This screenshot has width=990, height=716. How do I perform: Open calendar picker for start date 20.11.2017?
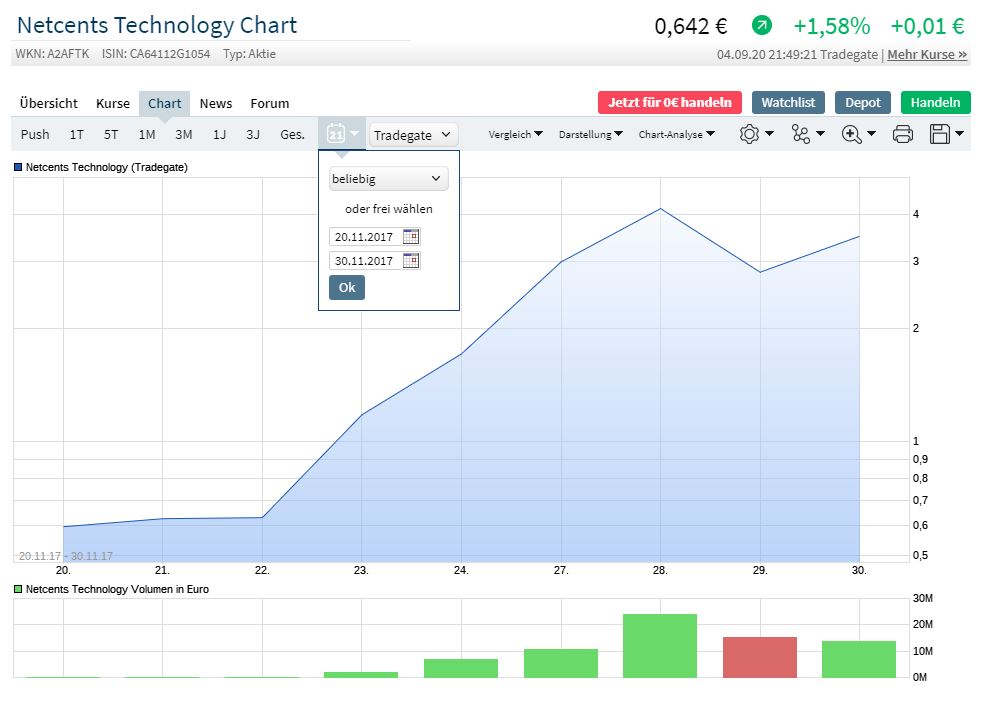point(411,237)
